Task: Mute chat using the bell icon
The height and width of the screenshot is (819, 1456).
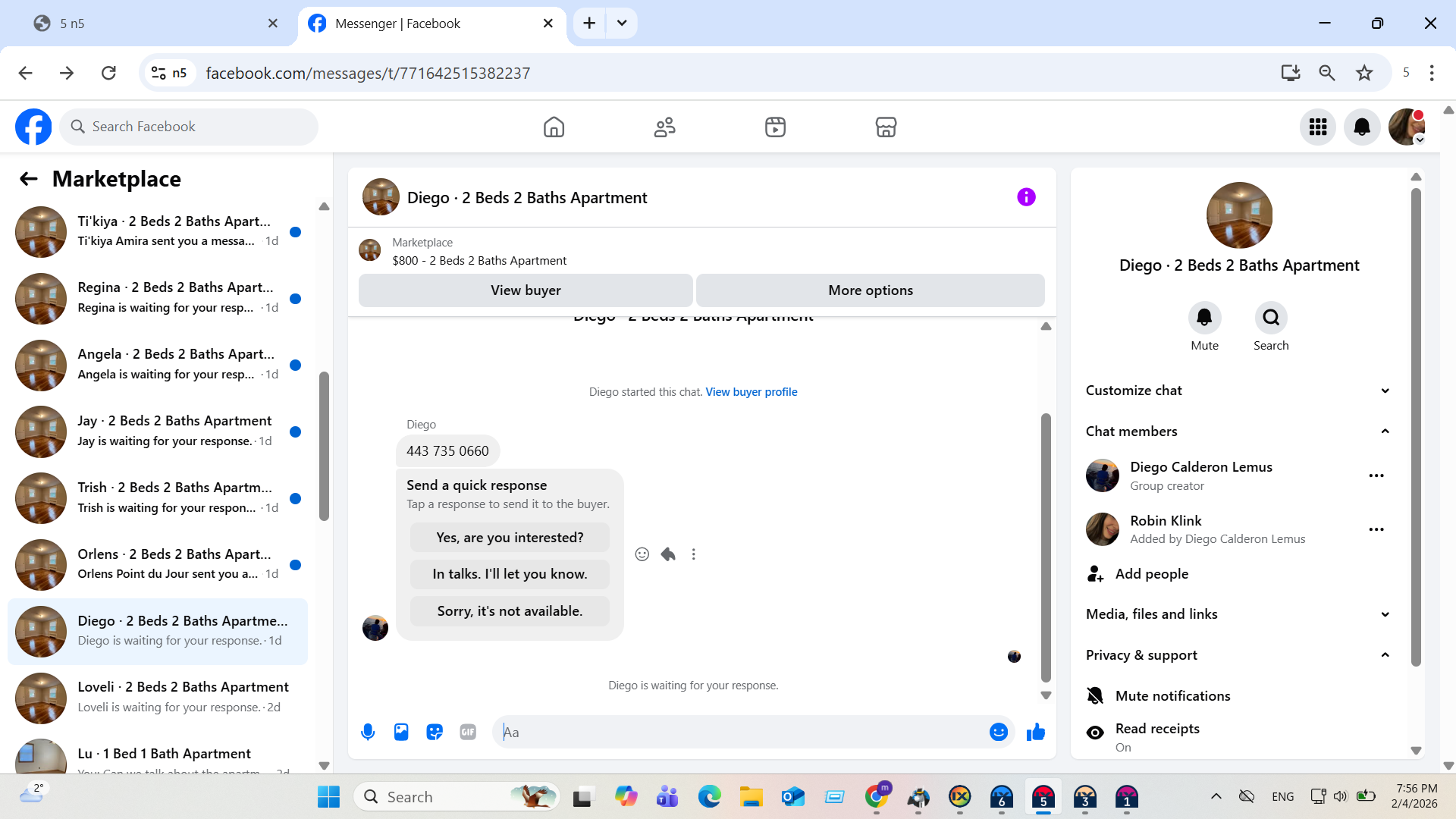Action: point(1204,318)
